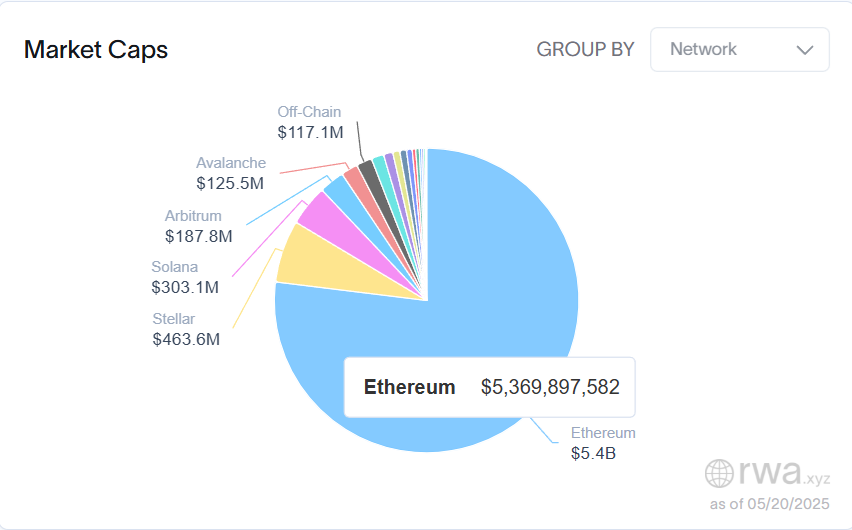
Task: Click the dark gray Off-Chain pie slice
Action: click(369, 172)
